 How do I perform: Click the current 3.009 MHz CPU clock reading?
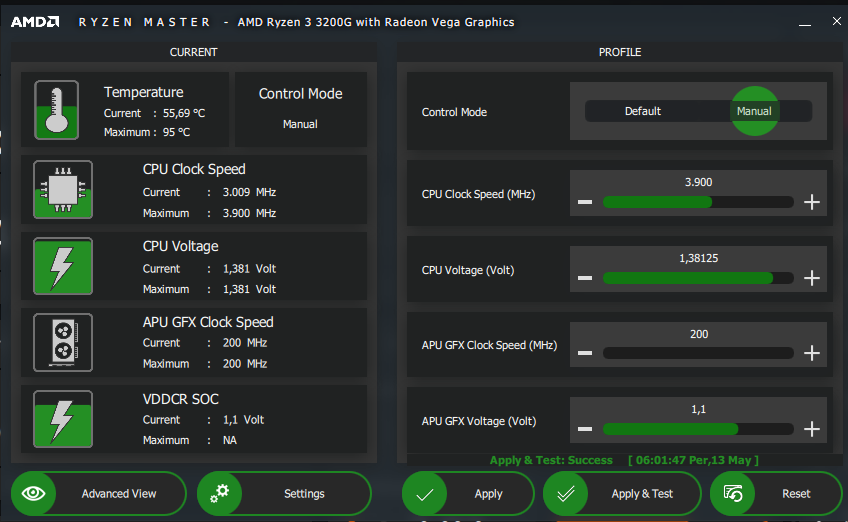click(x=249, y=192)
